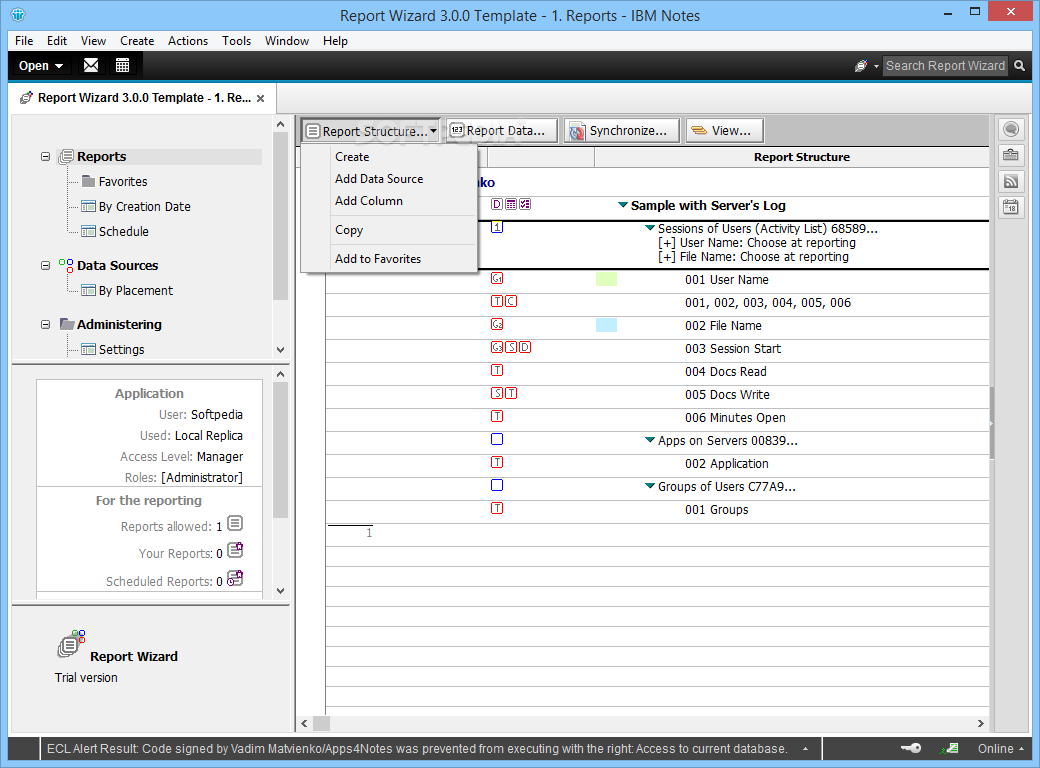Image resolution: width=1040 pixels, height=768 pixels.
Task: Click the status bar network activity icon
Action: (x=949, y=748)
